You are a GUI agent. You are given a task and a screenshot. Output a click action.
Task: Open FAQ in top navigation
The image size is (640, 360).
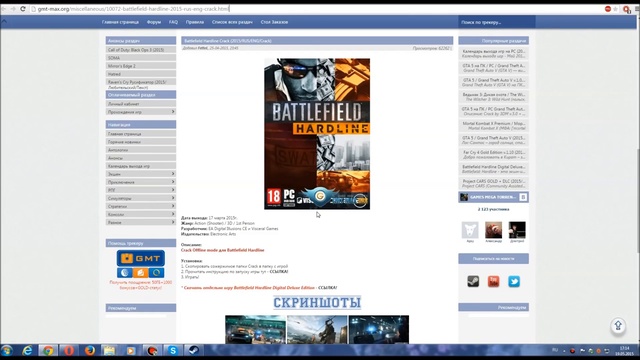[x=173, y=22]
